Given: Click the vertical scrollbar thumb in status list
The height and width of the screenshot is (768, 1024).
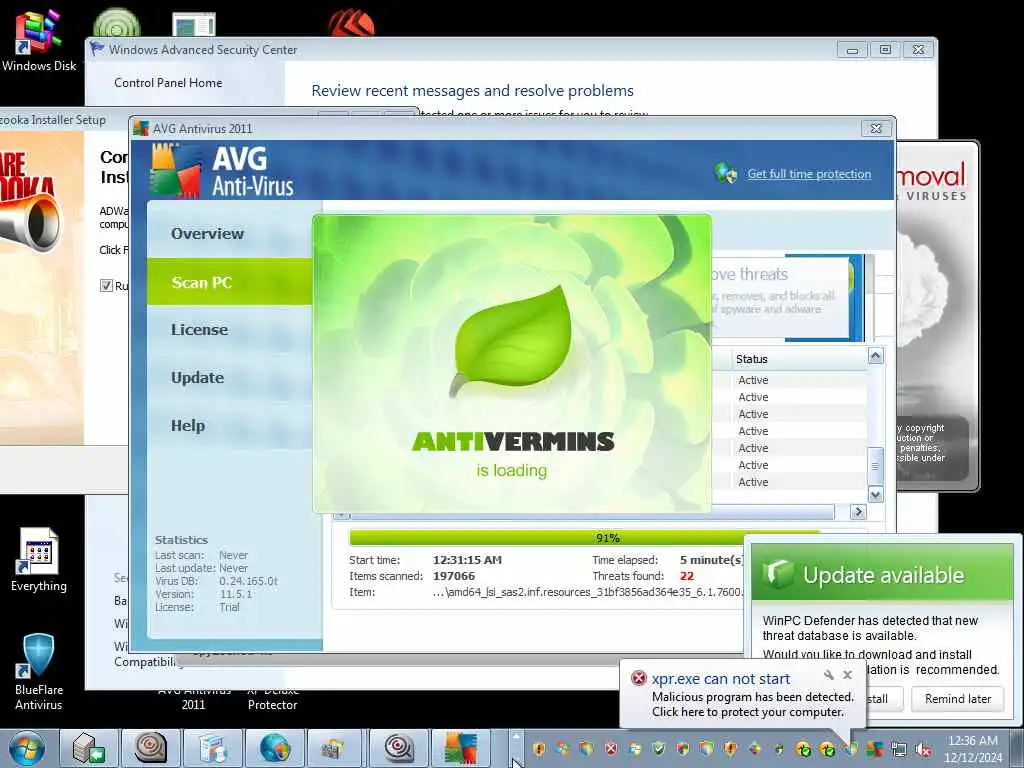Looking at the screenshot, I should point(876,466).
